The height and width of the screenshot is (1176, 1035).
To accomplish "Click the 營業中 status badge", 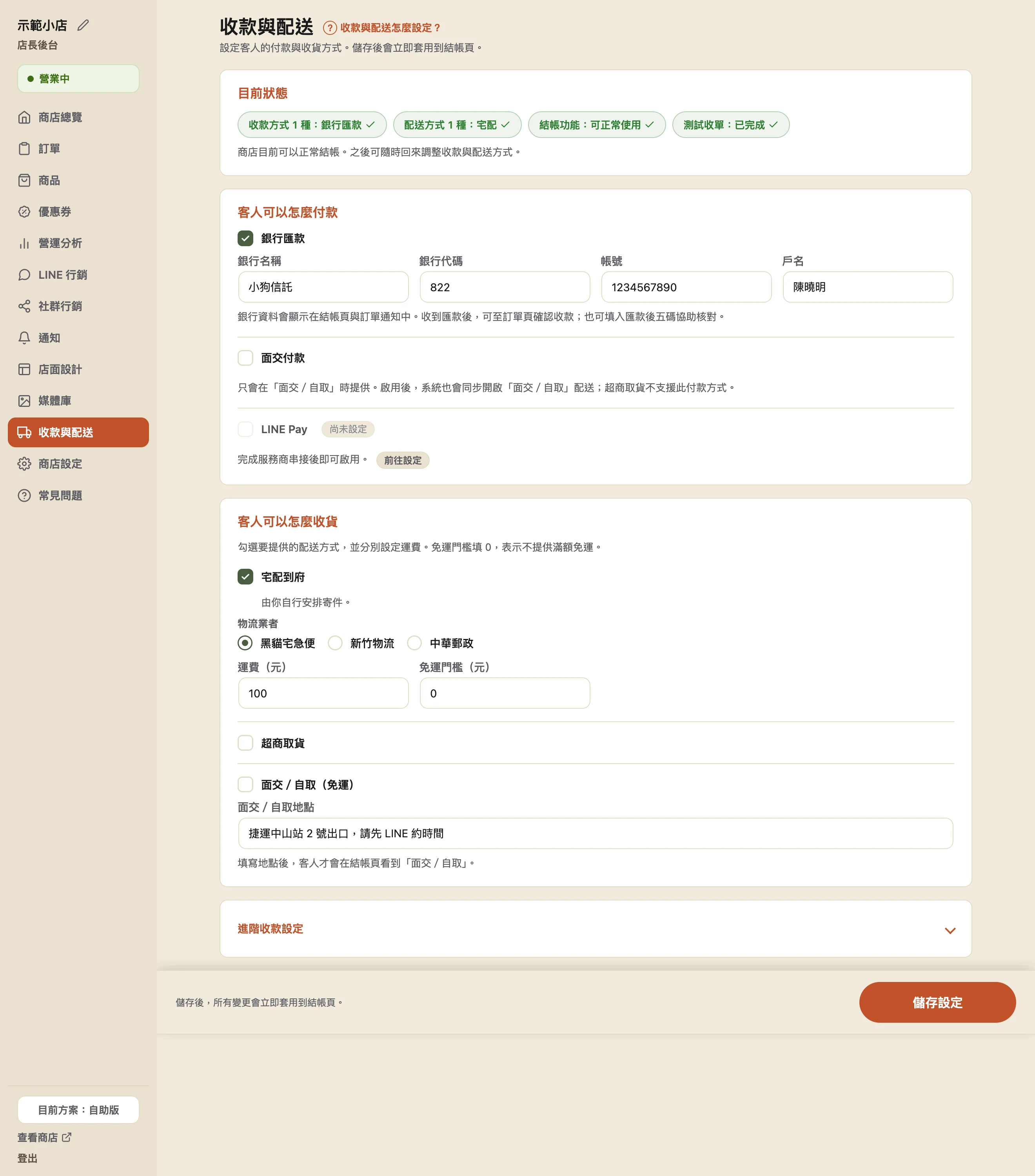I will [x=78, y=79].
